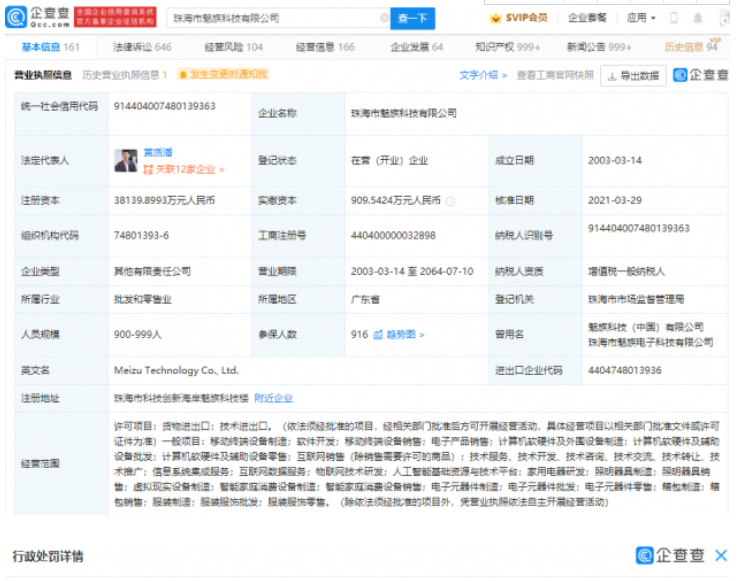Select English name Meizu Technology Co., Ltd.
Image resolution: width=752 pixels, height=581 pixels.
click(176, 370)
